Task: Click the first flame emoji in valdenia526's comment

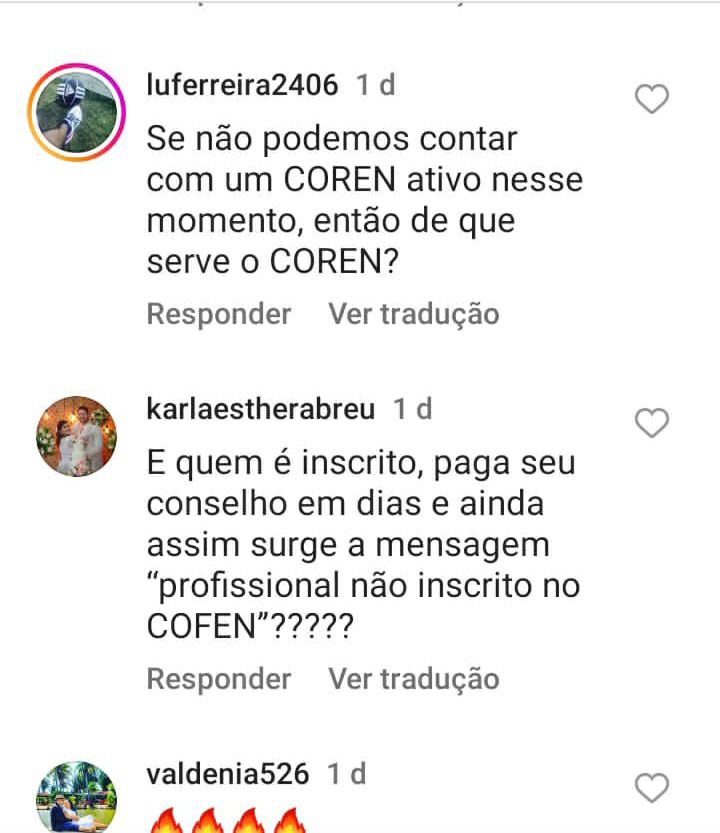Action: click(165, 820)
